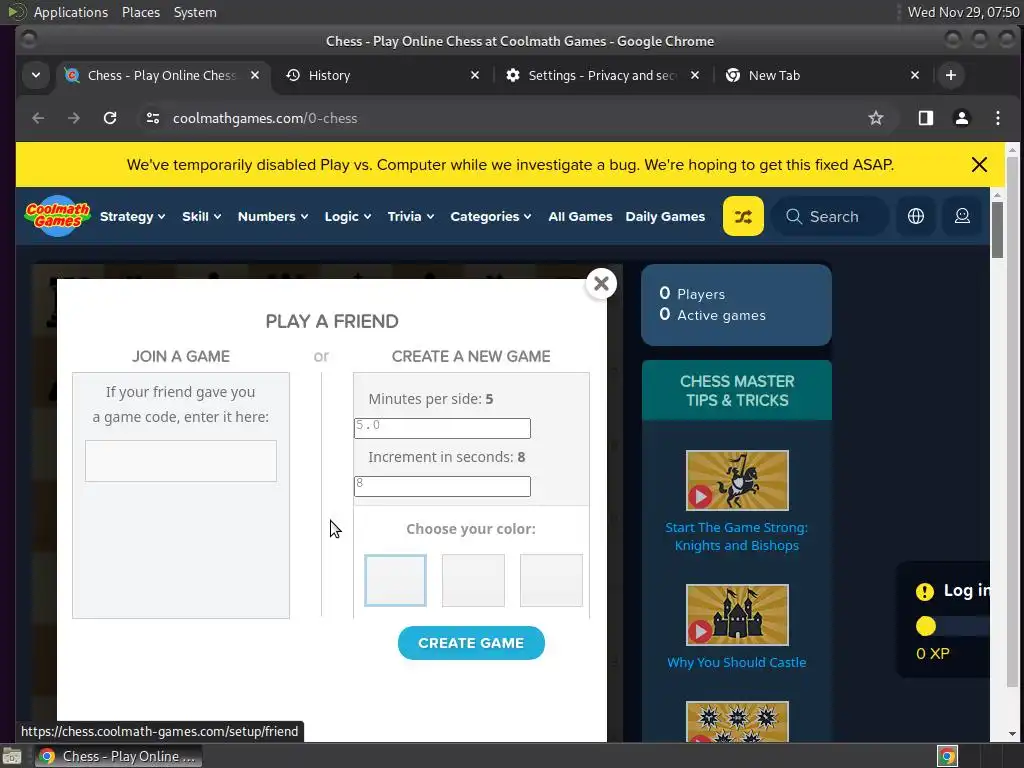Screen dimensions: 1024x768
Task: Expand the Skill menu
Action: (201, 216)
